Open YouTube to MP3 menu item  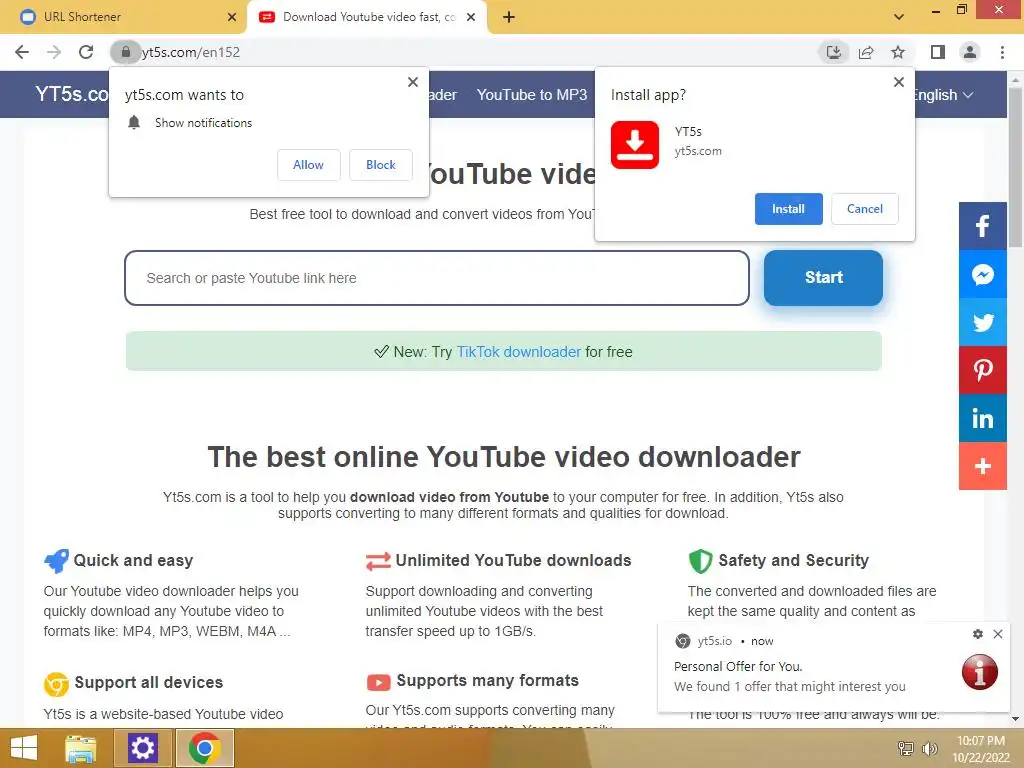(532, 95)
